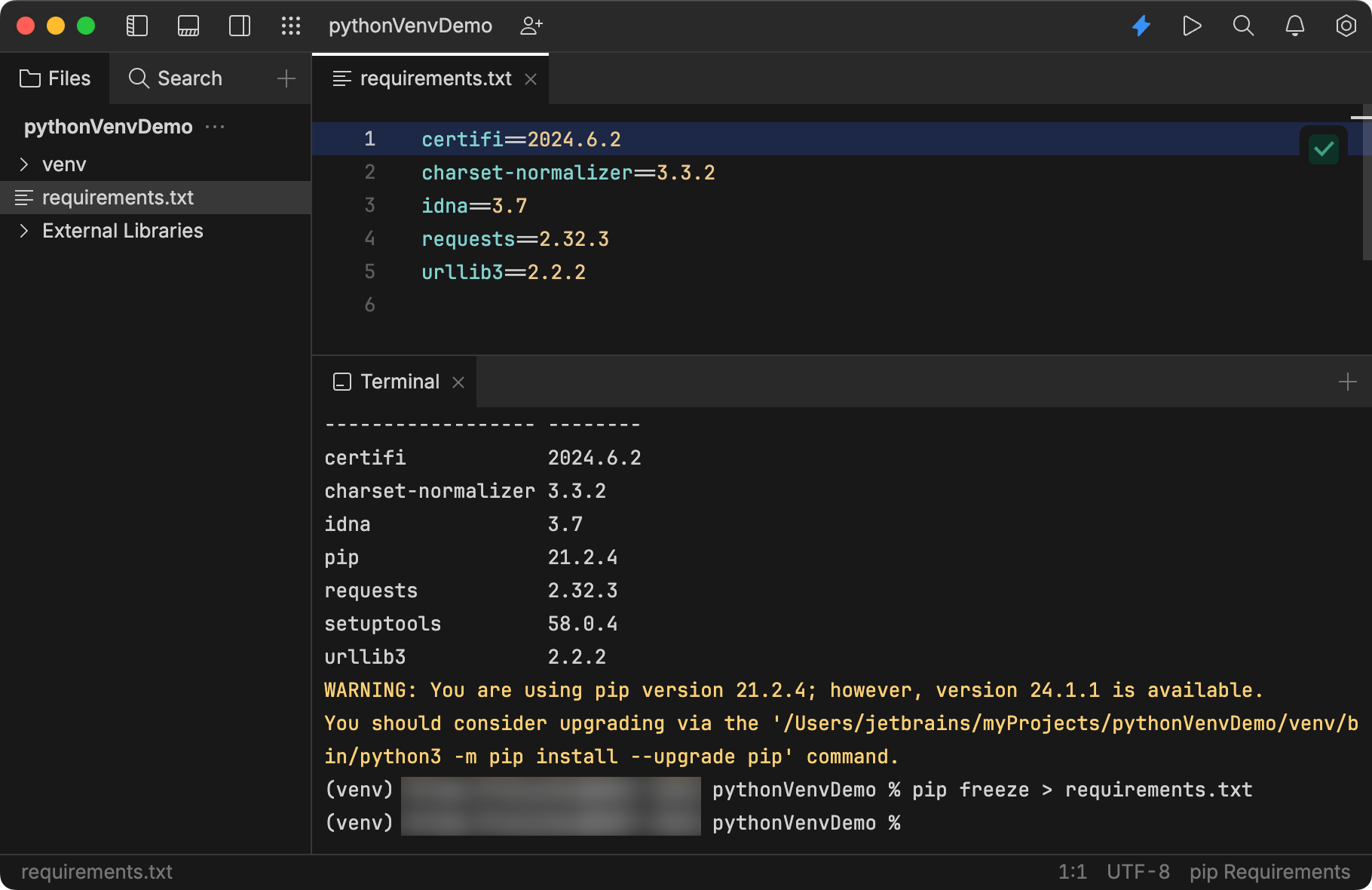Open the workspace switcher grid icon

tap(290, 26)
